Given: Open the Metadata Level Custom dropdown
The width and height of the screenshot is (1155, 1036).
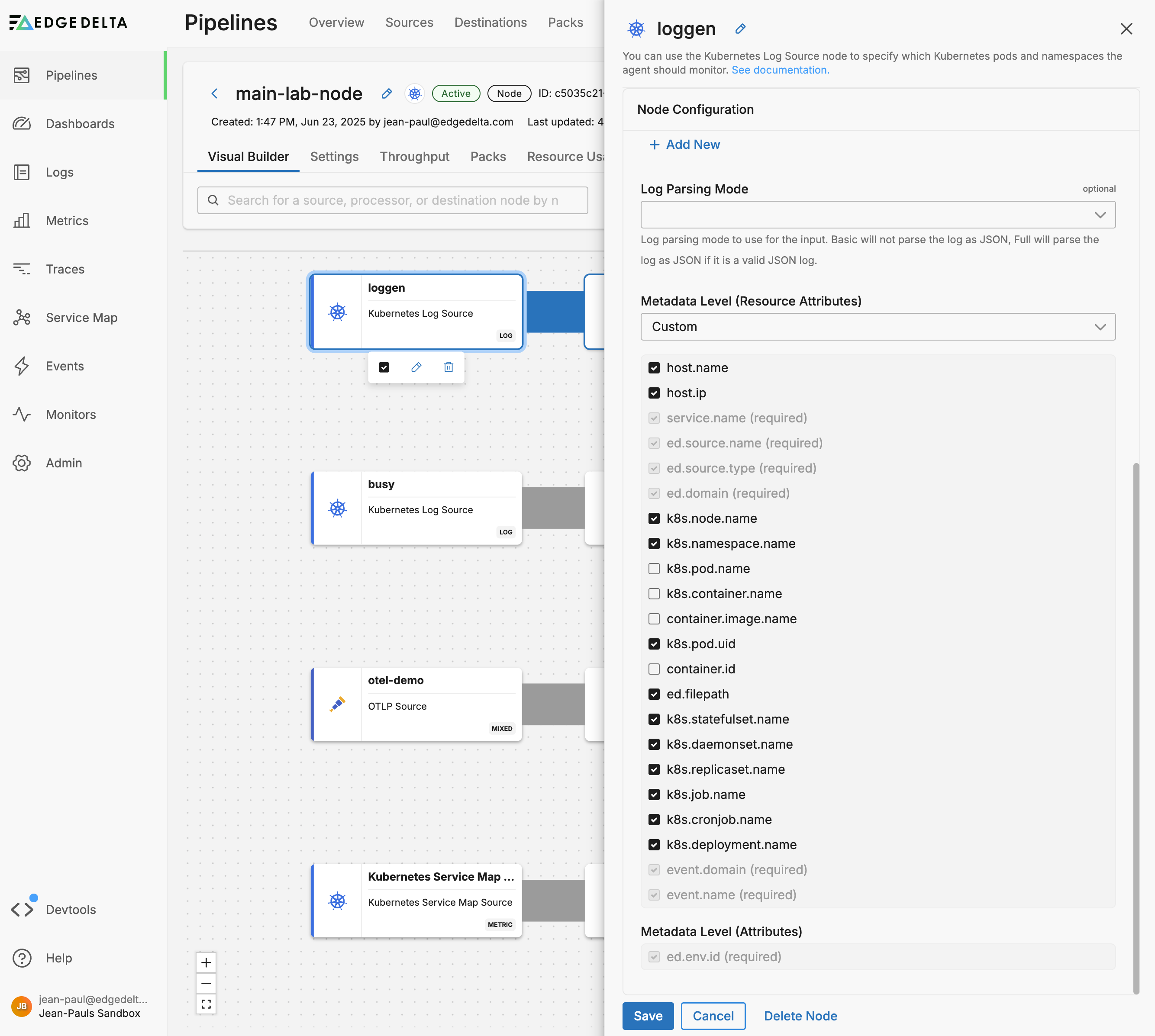Looking at the screenshot, I should click(878, 326).
